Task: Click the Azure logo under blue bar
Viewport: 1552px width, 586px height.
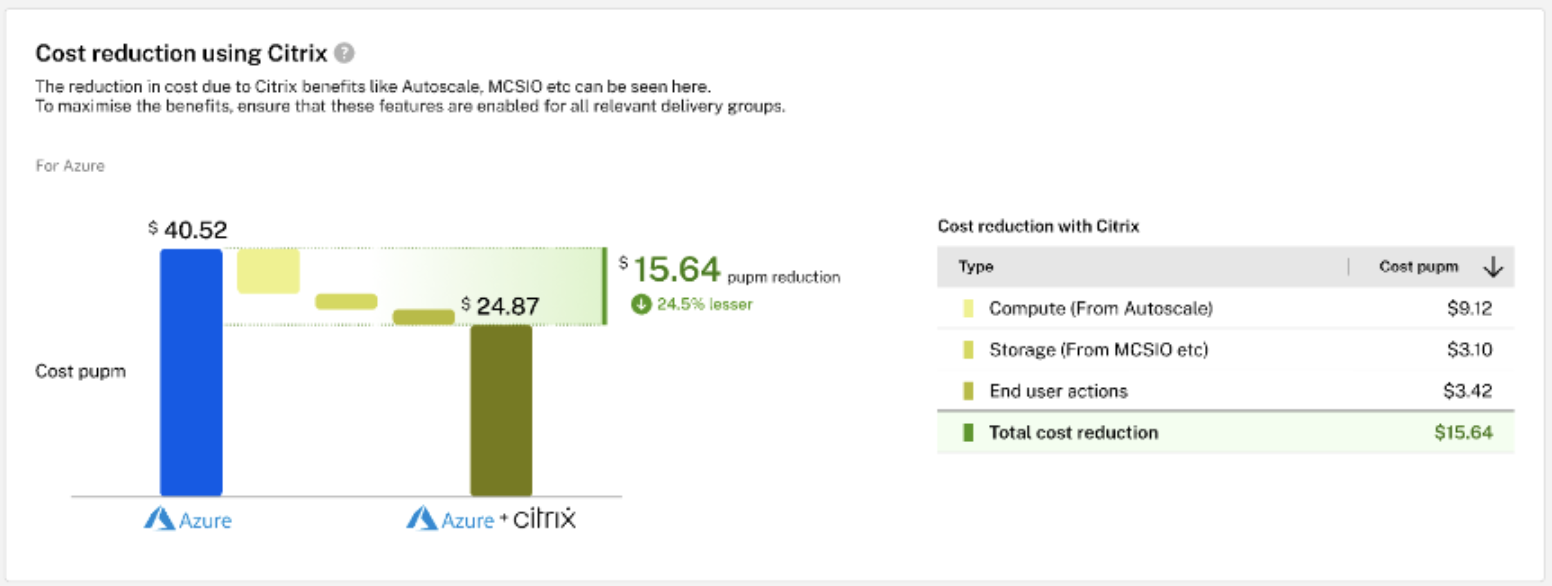Action: [188, 519]
